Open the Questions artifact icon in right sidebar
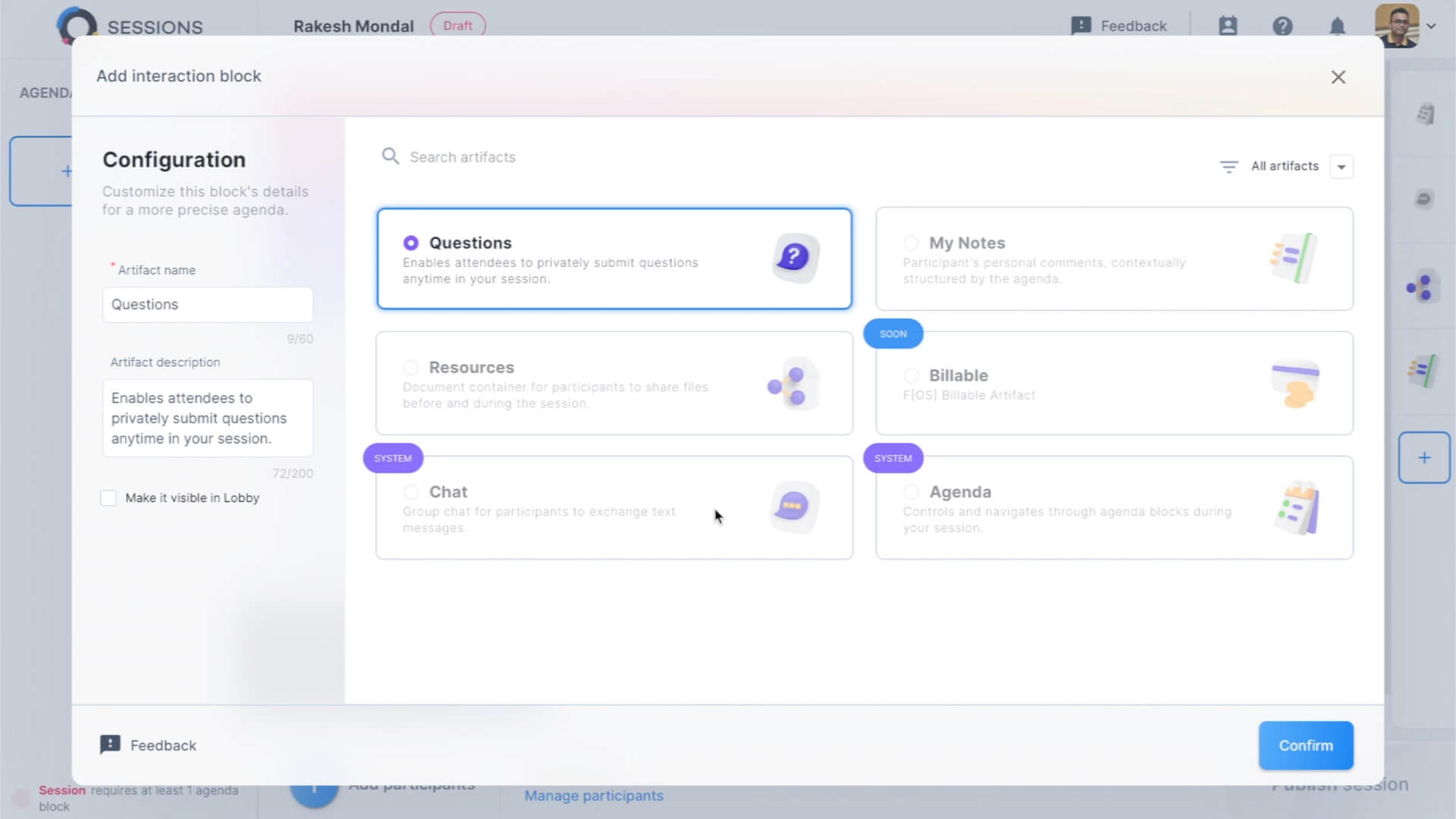 coord(1424,114)
